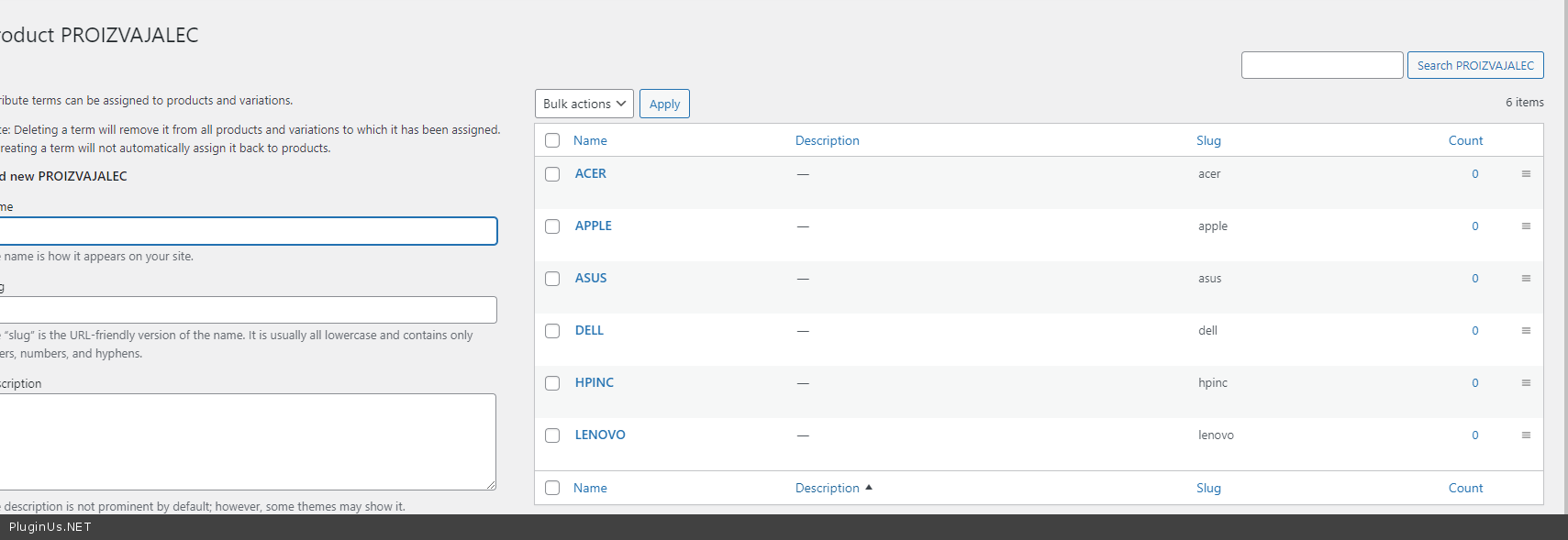Click the drag handle icon for APPLE row
Screen dimensions: 1568x540
[x=1526, y=226]
